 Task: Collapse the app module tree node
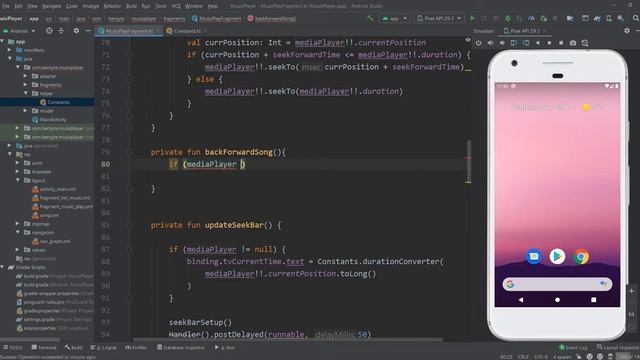[x=2, y=42]
